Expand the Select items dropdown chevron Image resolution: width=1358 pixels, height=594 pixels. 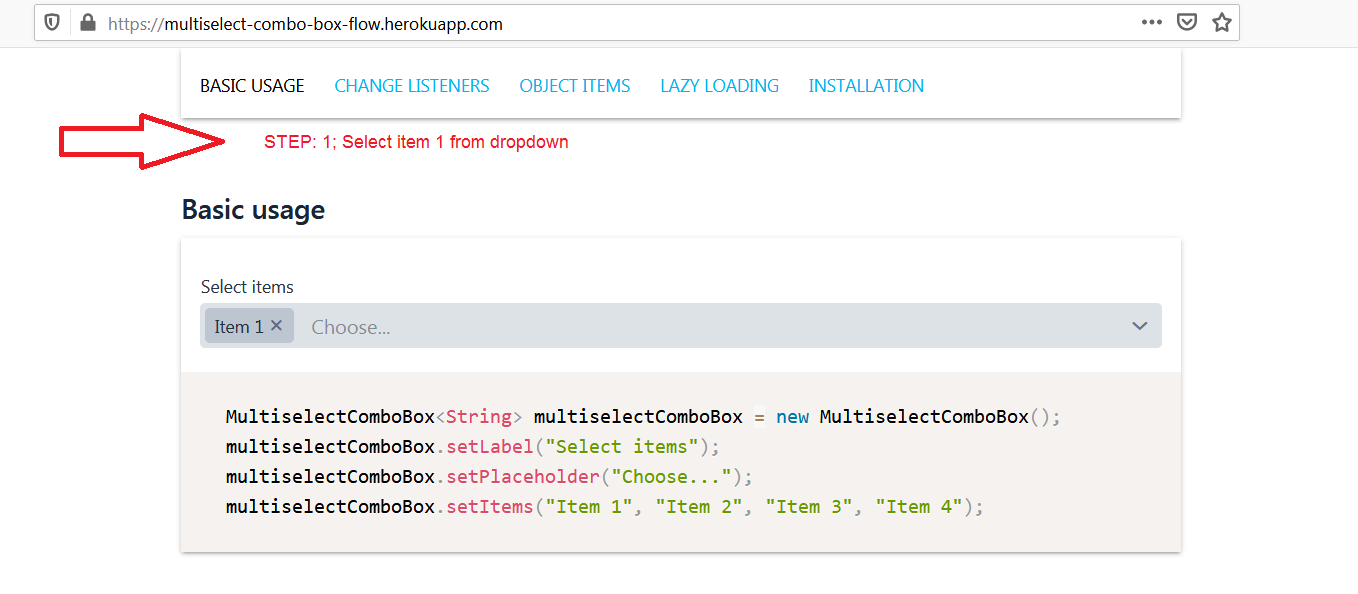click(1139, 326)
